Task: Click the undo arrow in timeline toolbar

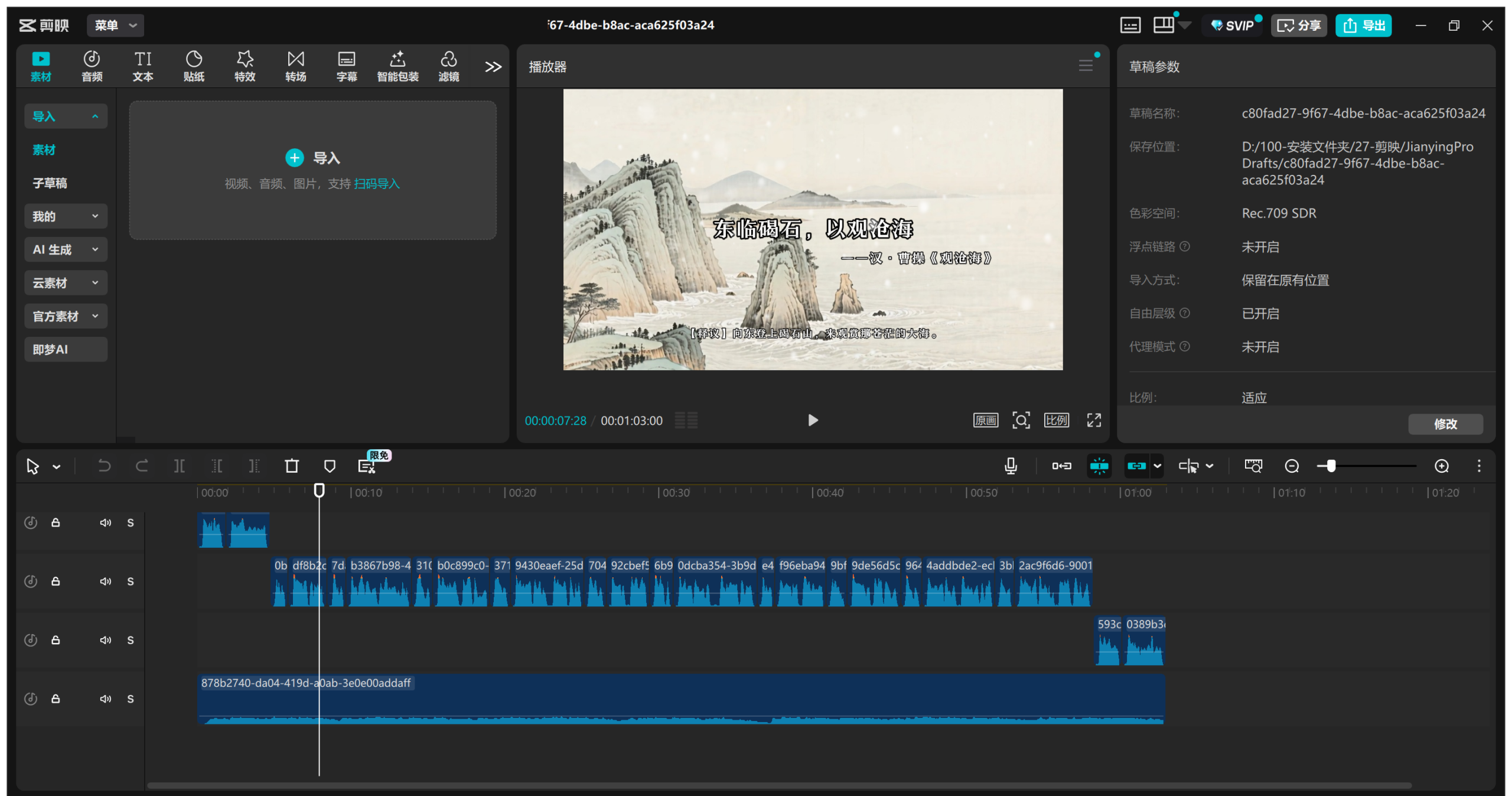Action: click(x=104, y=466)
